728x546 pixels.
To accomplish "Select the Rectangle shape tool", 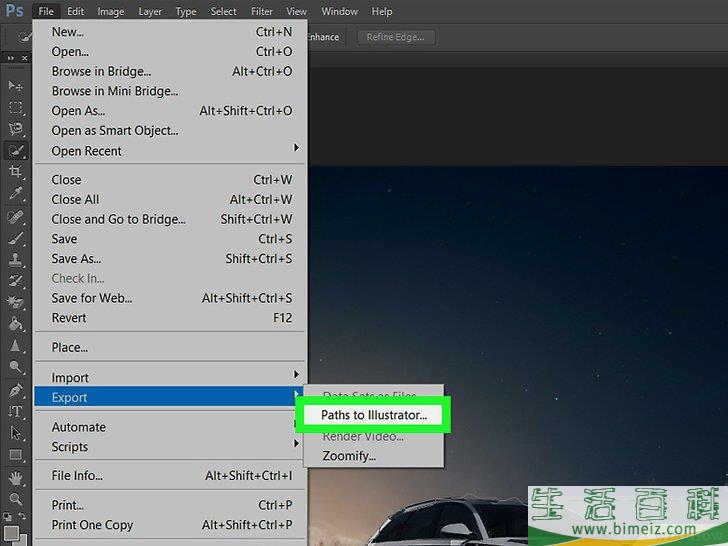I will point(15,454).
